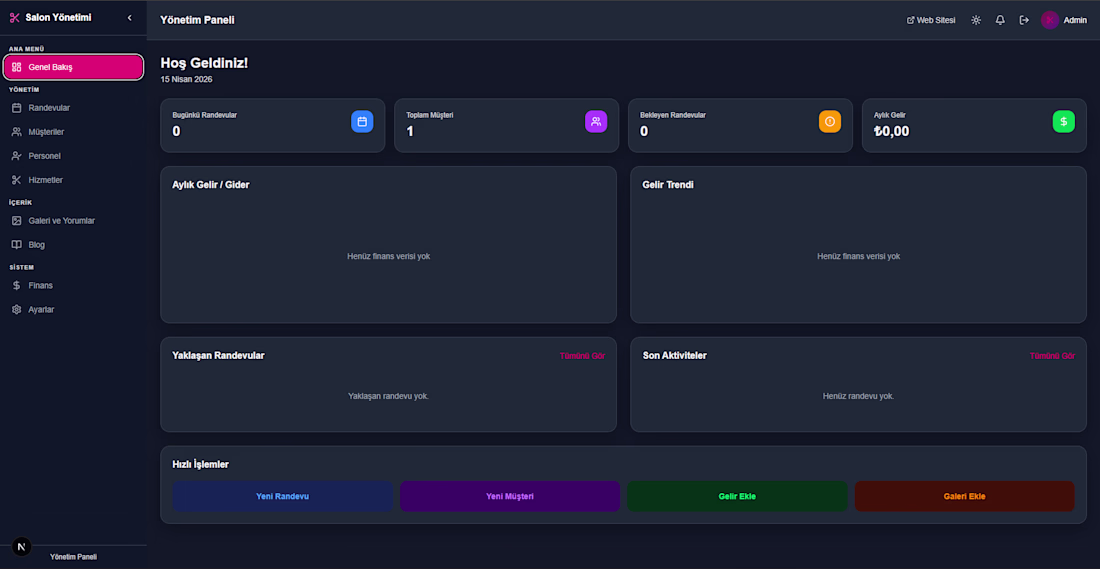
Task: Click the orange alert icon on Bekleyen Randevular
Action: pyautogui.click(x=830, y=121)
